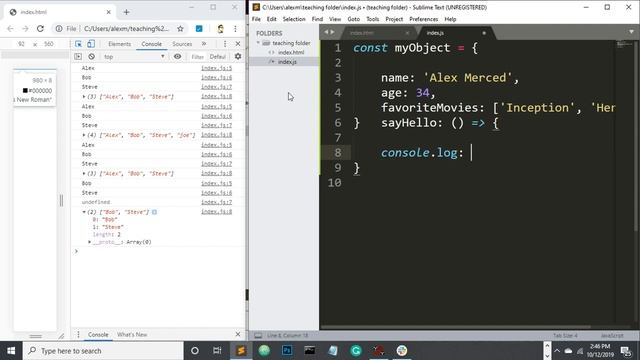Close the index.html browser tab
Screen dimensions: 640x360
tap(109, 12)
